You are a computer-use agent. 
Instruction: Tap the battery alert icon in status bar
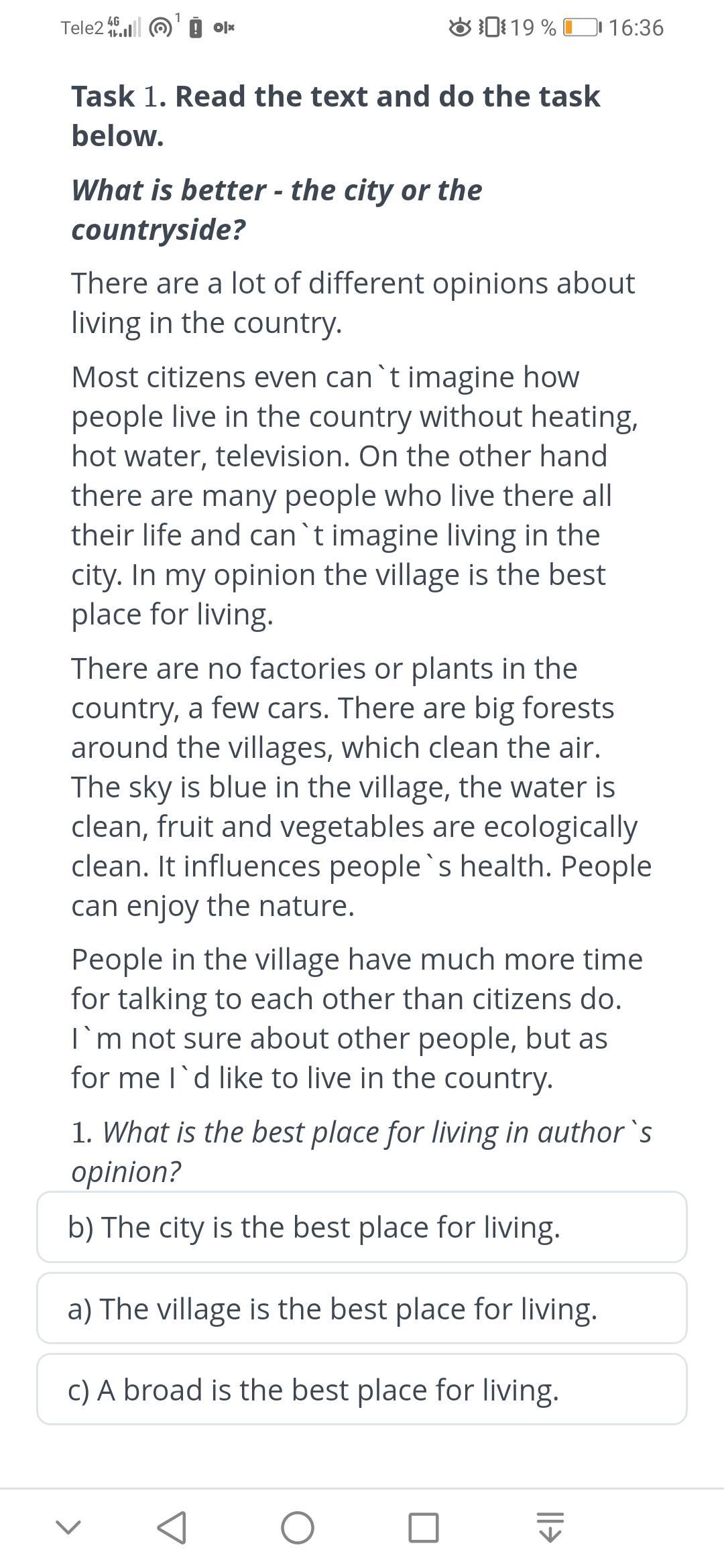[195, 28]
